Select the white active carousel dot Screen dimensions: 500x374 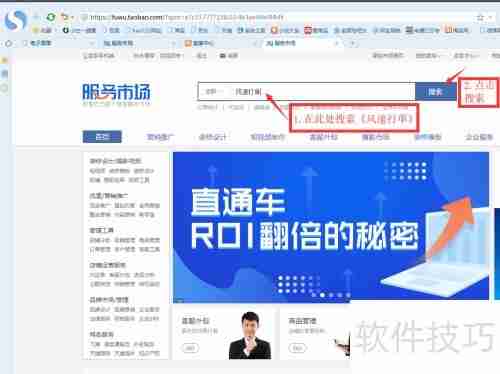coord(322,295)
